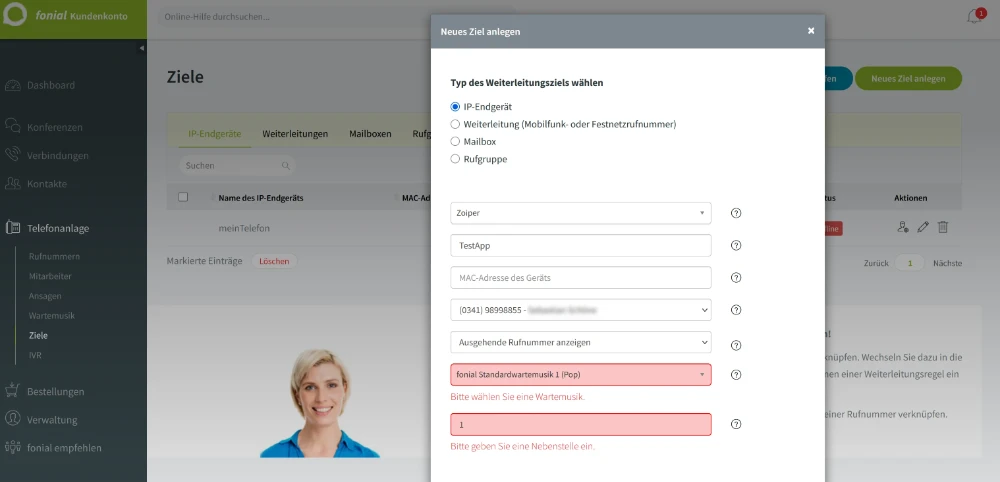The height and width of the screenshot is (482, 1000).
Task: Go to Ansagen submenu item
Action: (45, 296)
